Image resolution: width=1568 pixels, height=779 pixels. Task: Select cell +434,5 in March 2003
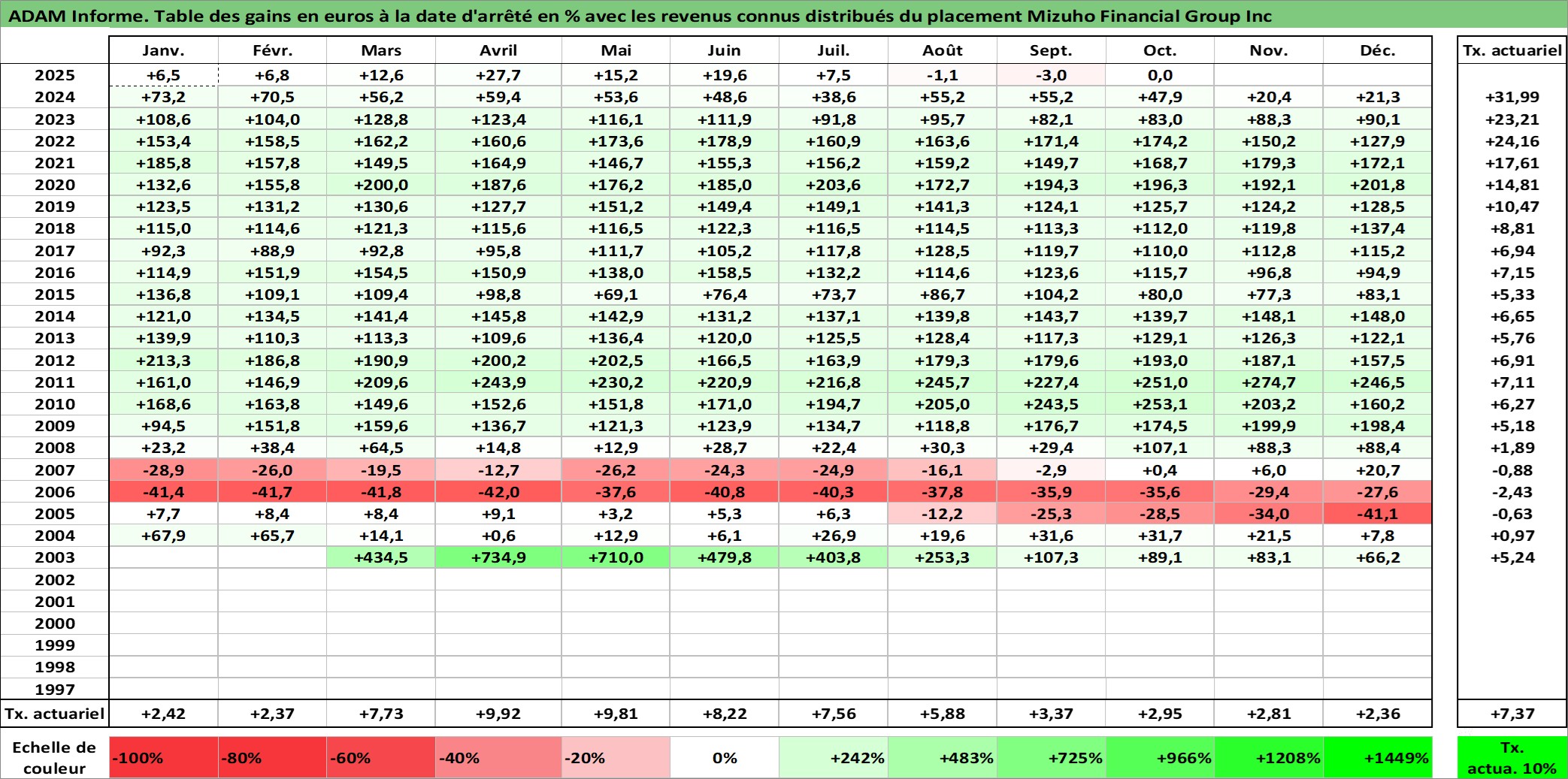(381, 557)
